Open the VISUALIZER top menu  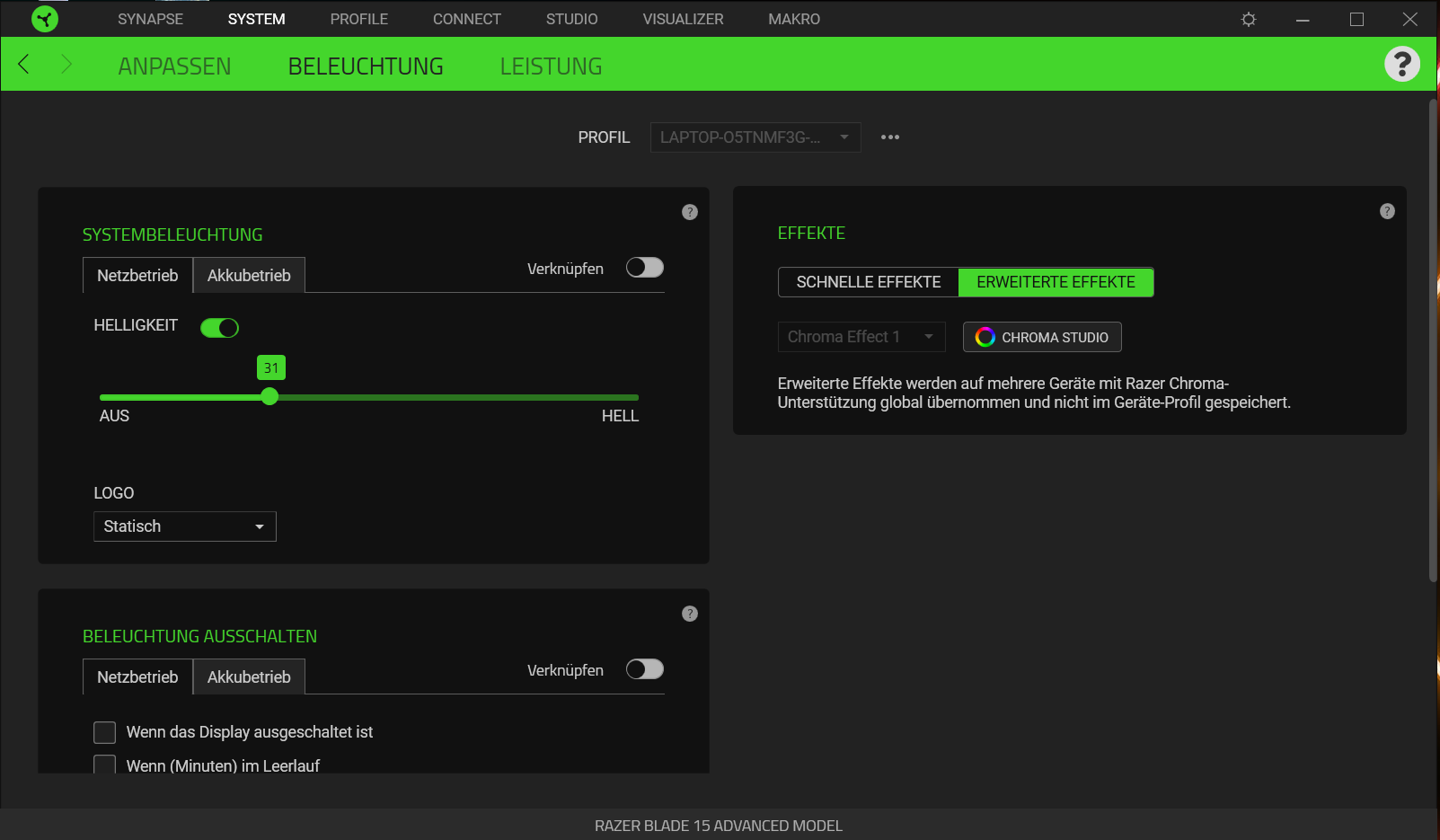[683, 19]
